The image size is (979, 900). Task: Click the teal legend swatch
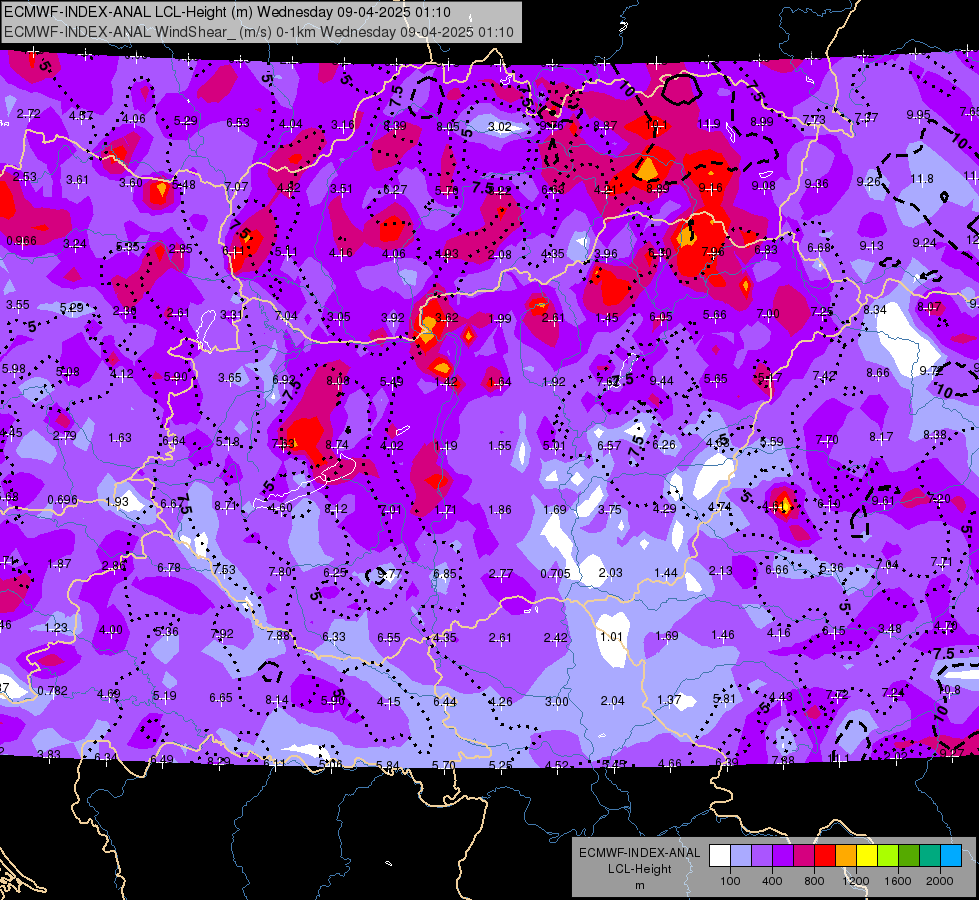[x=930, y=856]
